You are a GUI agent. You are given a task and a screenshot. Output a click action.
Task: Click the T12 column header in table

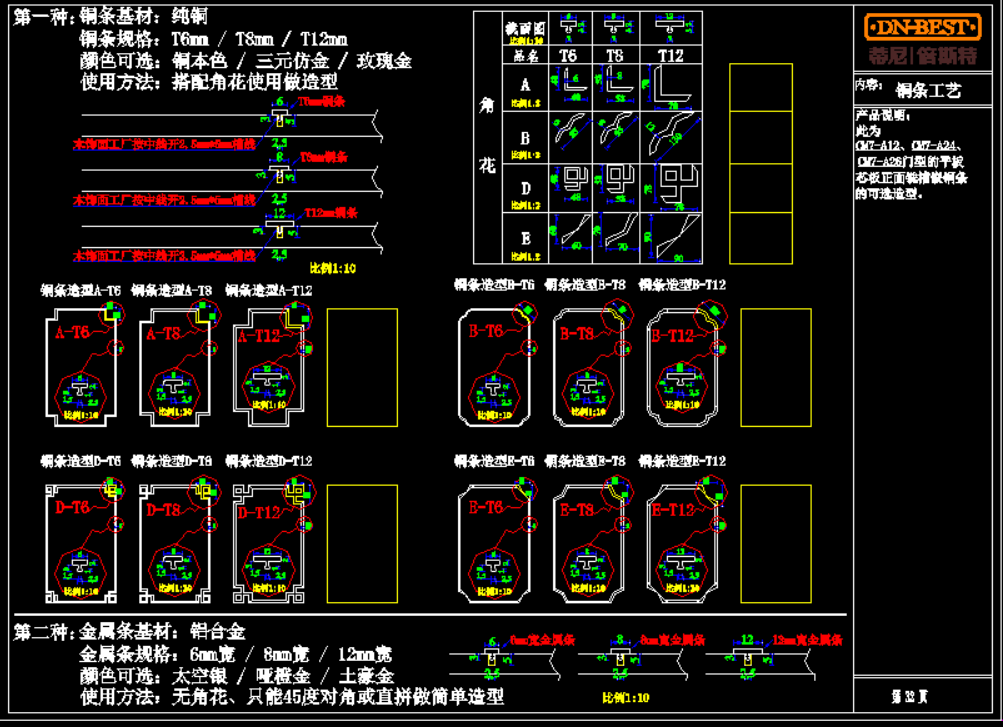(670, 57)
